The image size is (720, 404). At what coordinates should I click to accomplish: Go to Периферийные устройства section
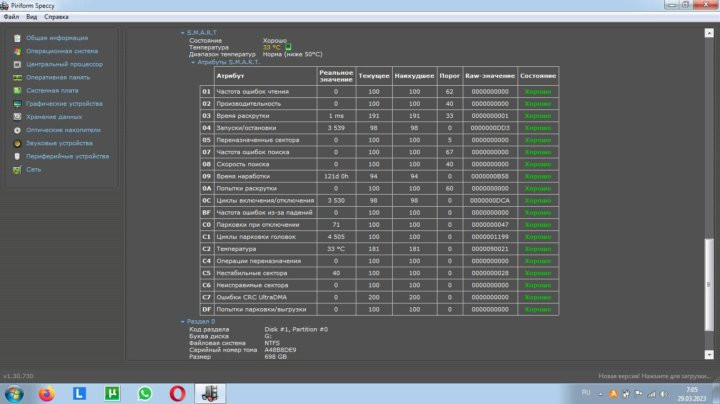(x=68, y=157)
